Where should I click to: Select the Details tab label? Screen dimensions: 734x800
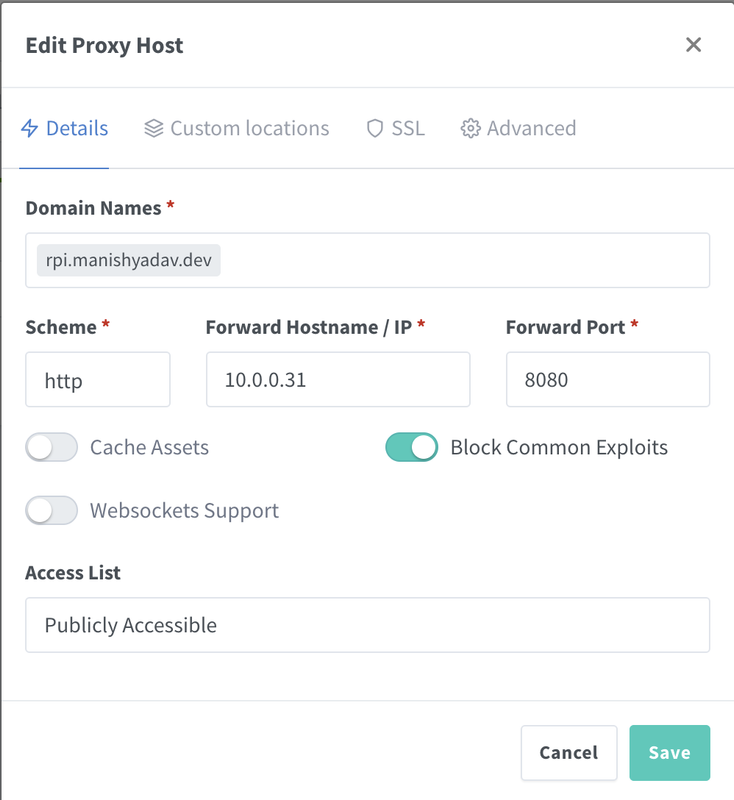[77, 129]
